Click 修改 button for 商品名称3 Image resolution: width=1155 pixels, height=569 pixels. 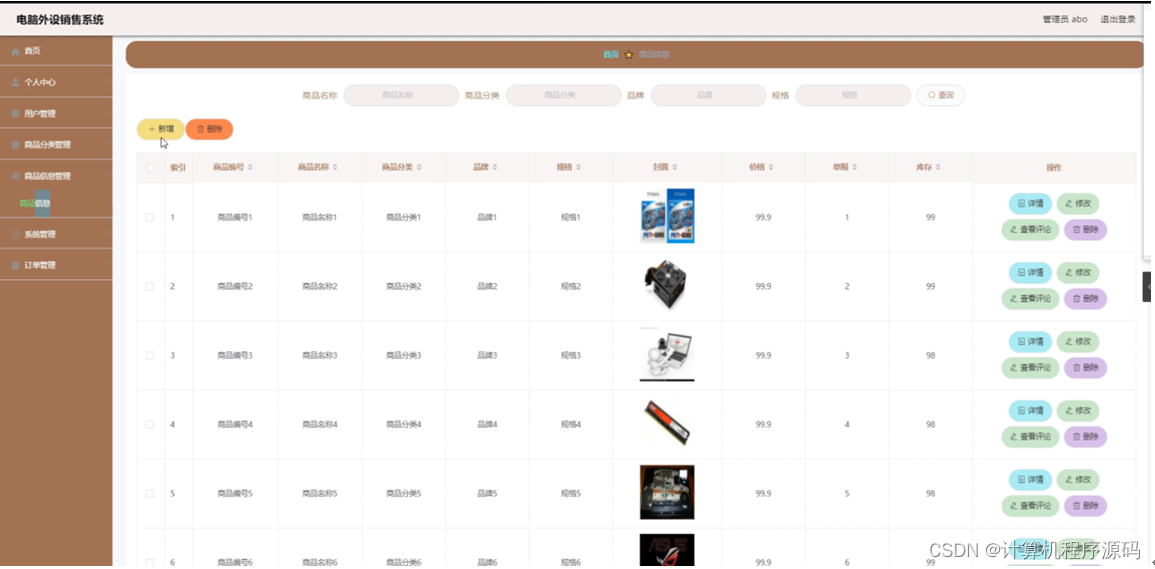[1078, 341]
